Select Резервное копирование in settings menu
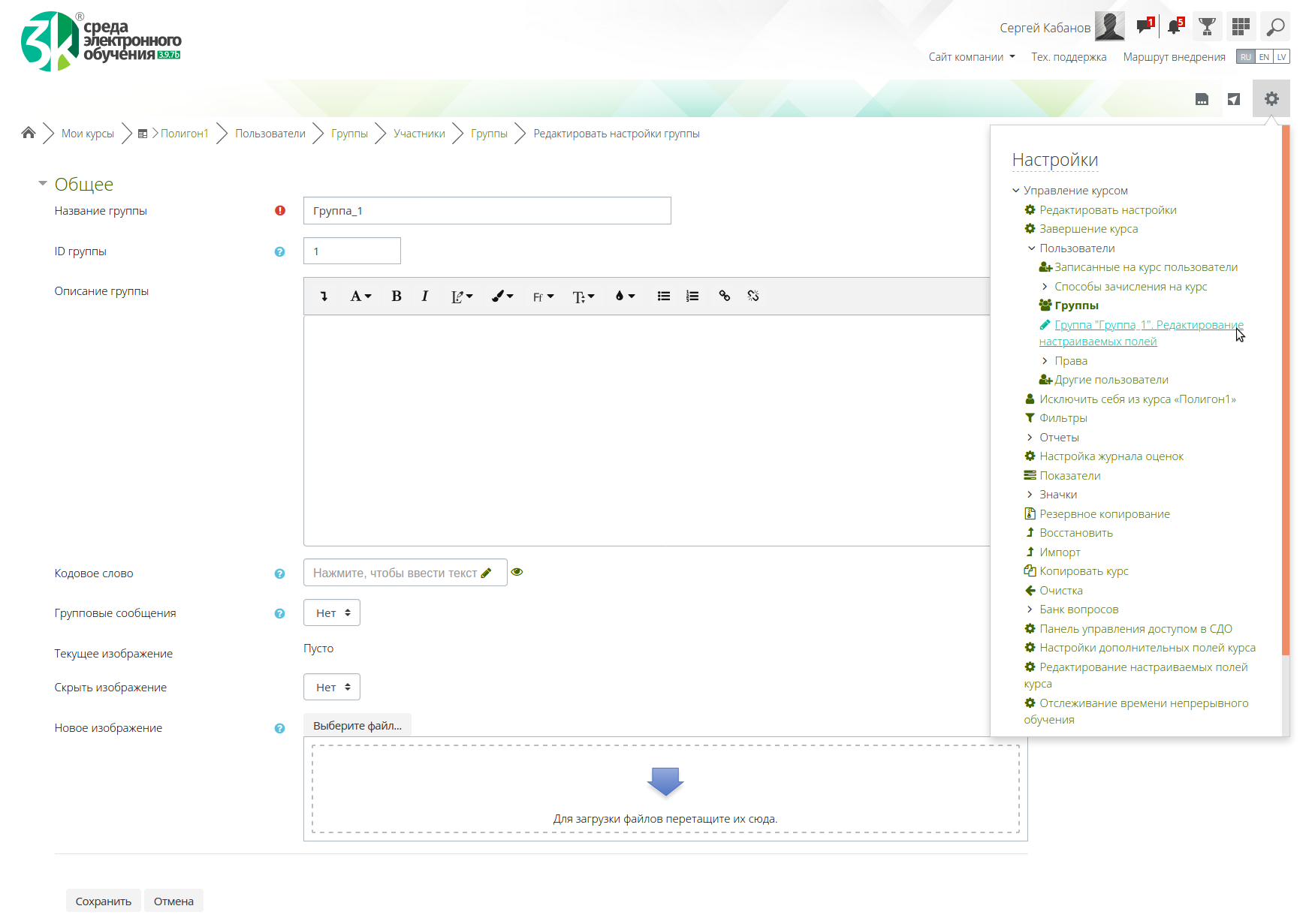The height and width of the screenshot is (924, 1315). pos(1104,514)
